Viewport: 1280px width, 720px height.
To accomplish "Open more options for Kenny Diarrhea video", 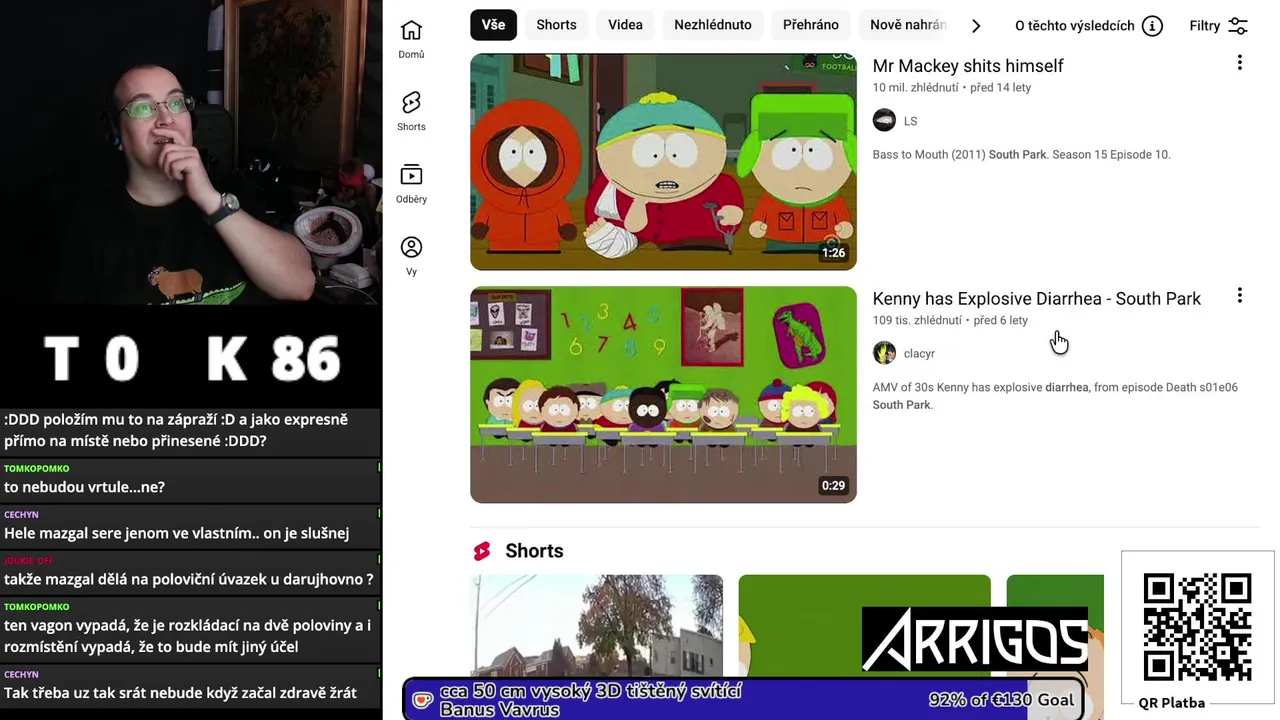I will [1239, 296].
